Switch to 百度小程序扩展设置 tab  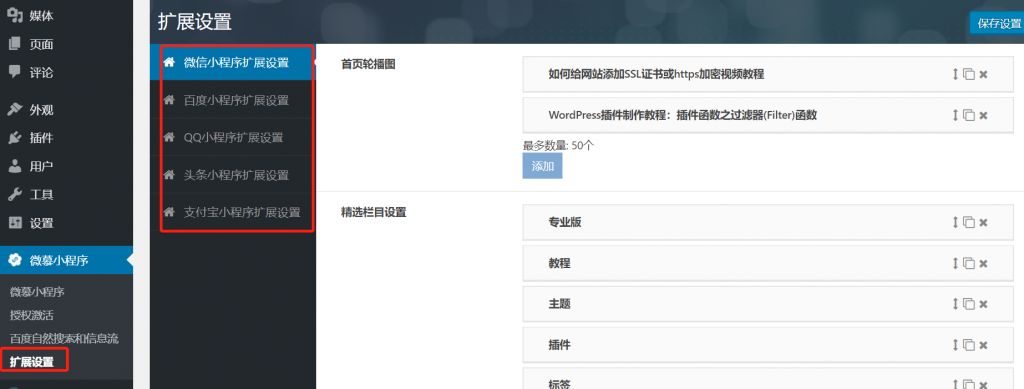[x=232, y=100]
